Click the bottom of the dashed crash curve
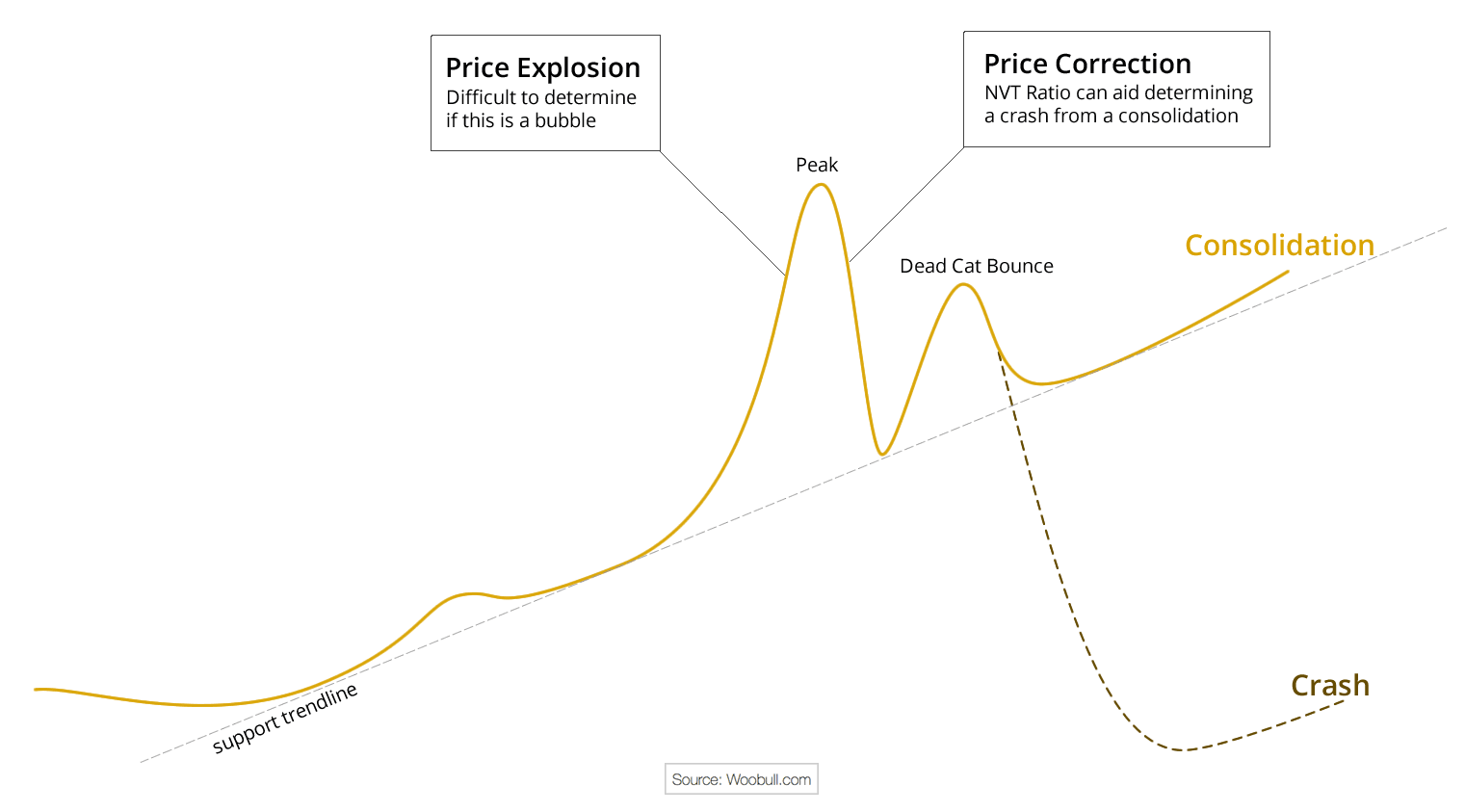 1184,749
